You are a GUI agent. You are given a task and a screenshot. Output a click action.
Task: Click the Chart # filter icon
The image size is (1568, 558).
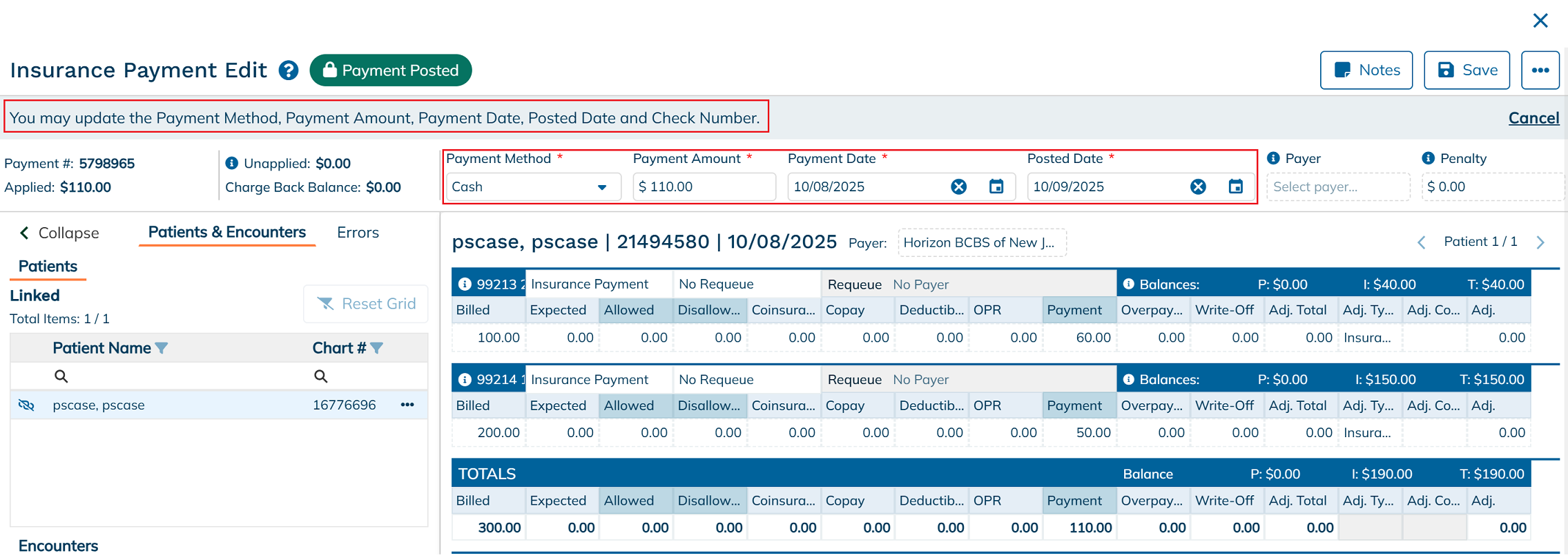click(x=376, y=348)
